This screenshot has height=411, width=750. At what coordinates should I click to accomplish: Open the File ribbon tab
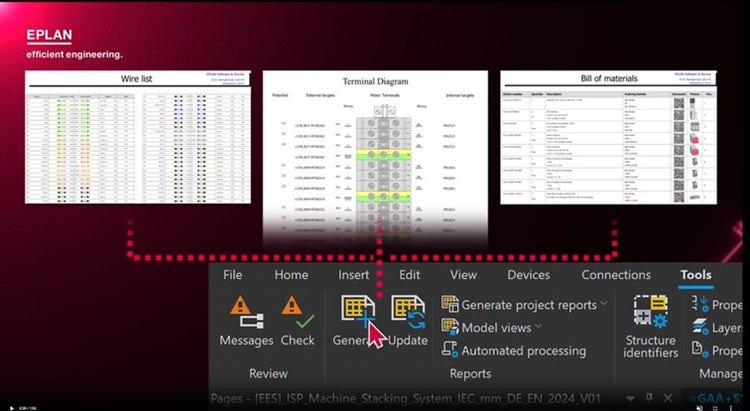tap(232, 275)
